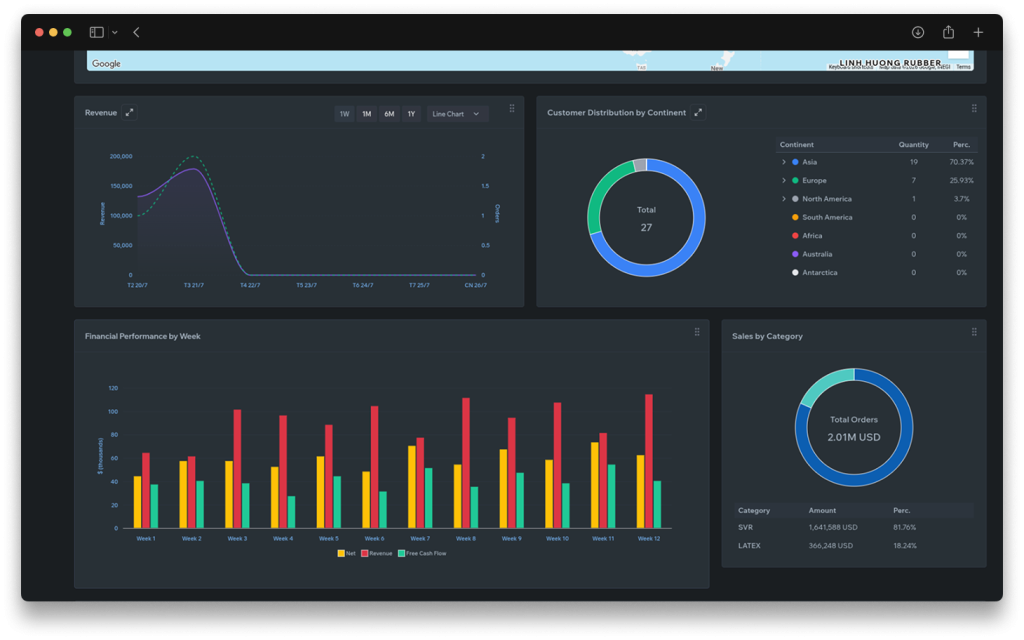Toggle Revenue series in chart legend
This screenshot has width=1024, height=640.
click(377, 553)
